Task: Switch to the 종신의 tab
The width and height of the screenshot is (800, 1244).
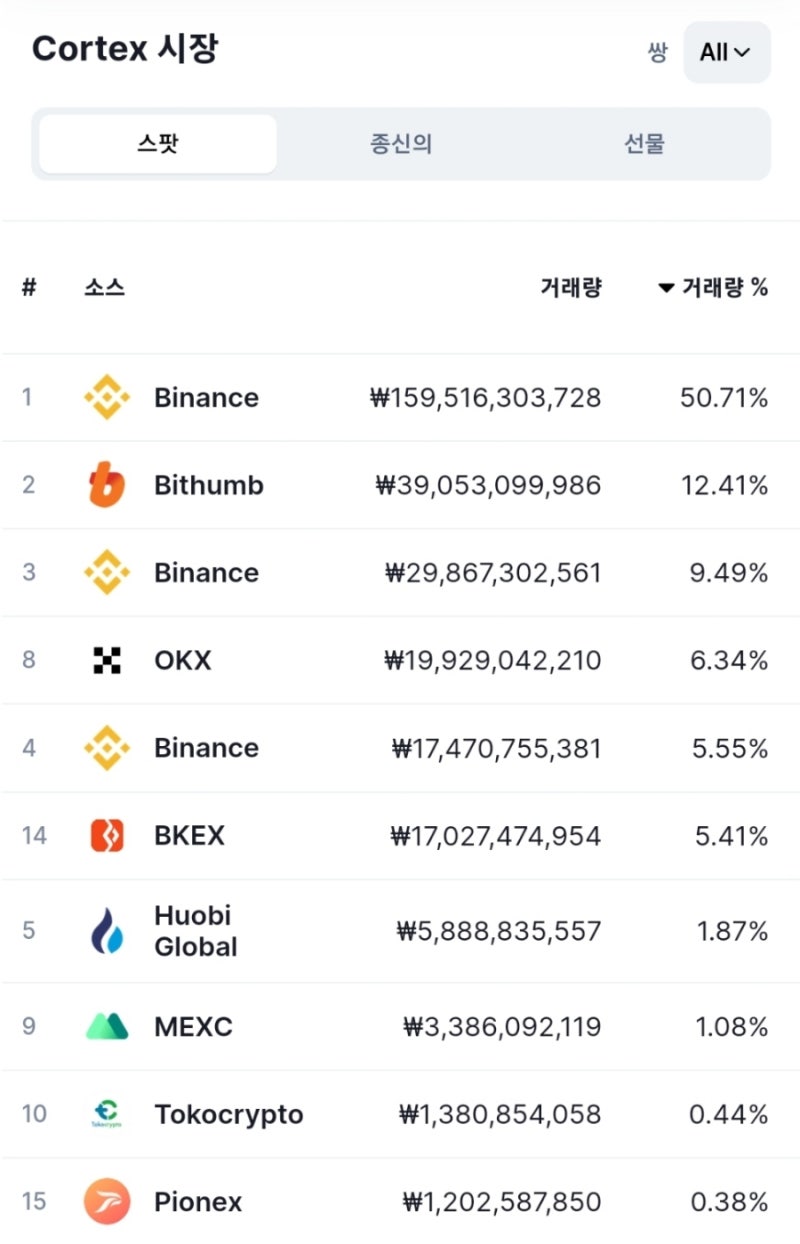Action: (x=401, y=144)
